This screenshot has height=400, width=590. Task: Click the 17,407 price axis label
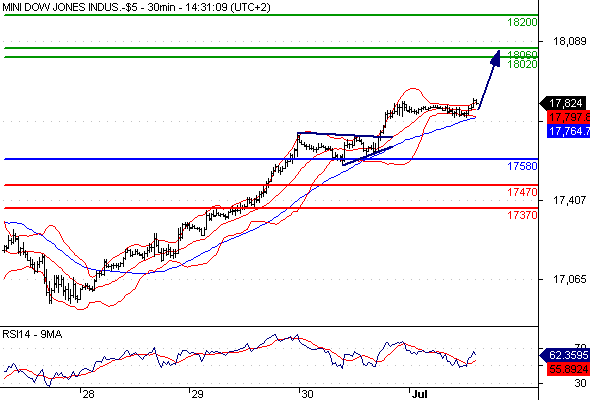pos(569,200)
